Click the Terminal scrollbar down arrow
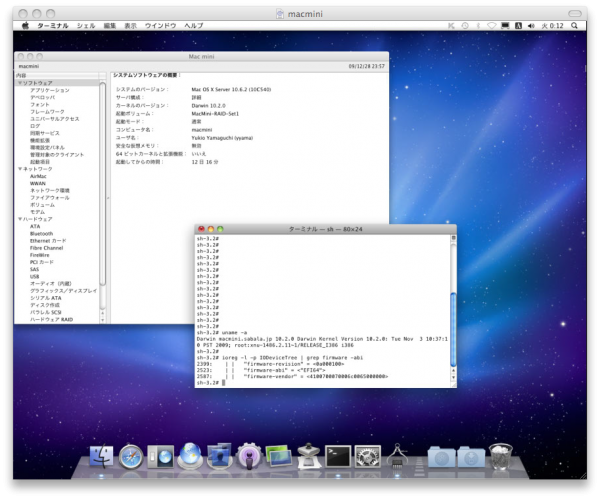Viewport: 600px width, 499px height. pos(453,377)
